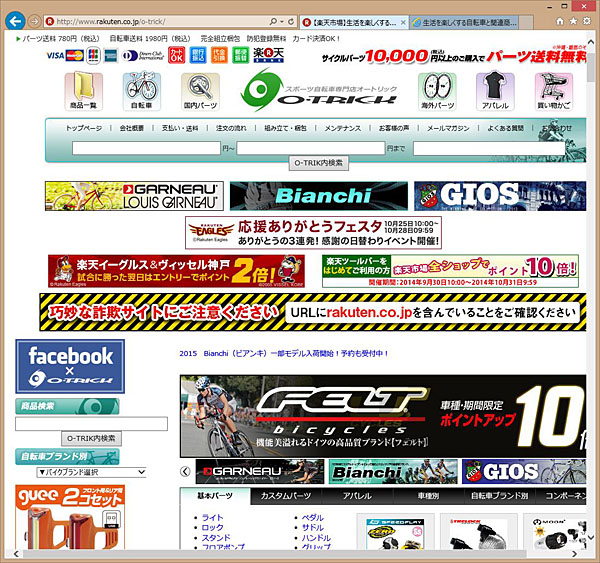Switch to the 基本パーツ tab
This screenshot has width=600, height=563.
pyautogui.click(x=215, y=496)
